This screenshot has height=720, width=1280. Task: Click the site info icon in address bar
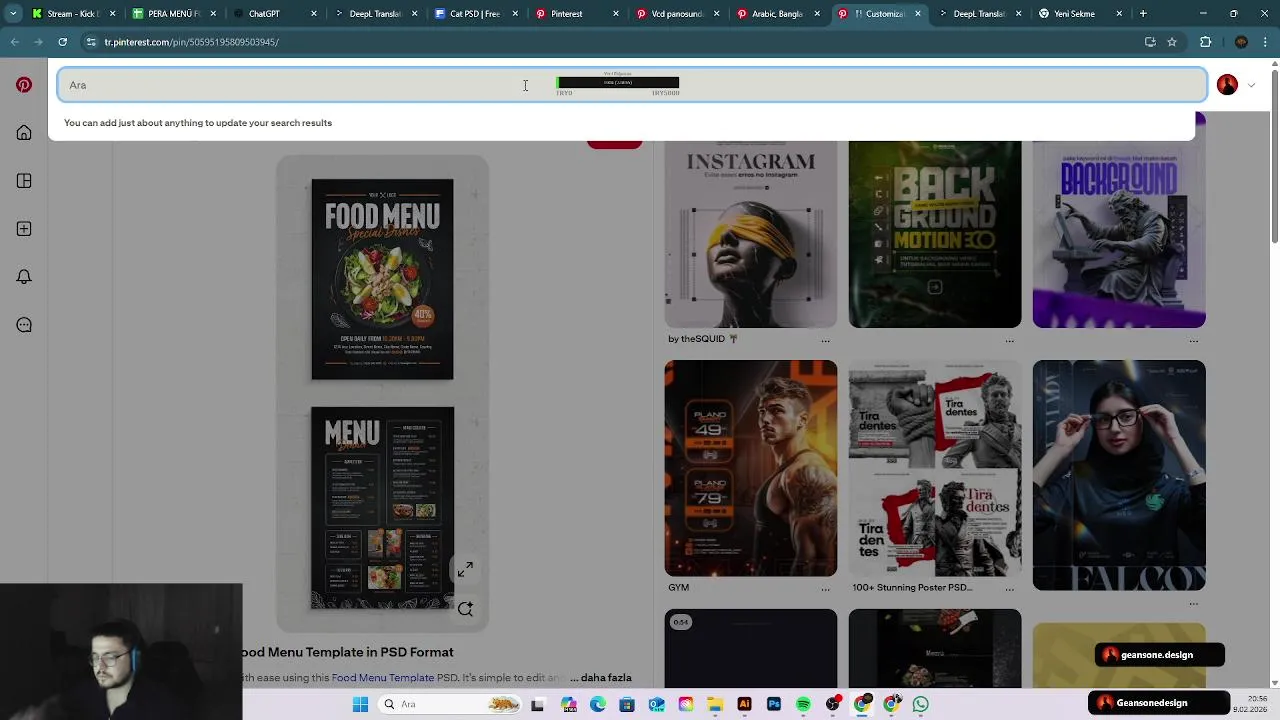click(91, 42)
